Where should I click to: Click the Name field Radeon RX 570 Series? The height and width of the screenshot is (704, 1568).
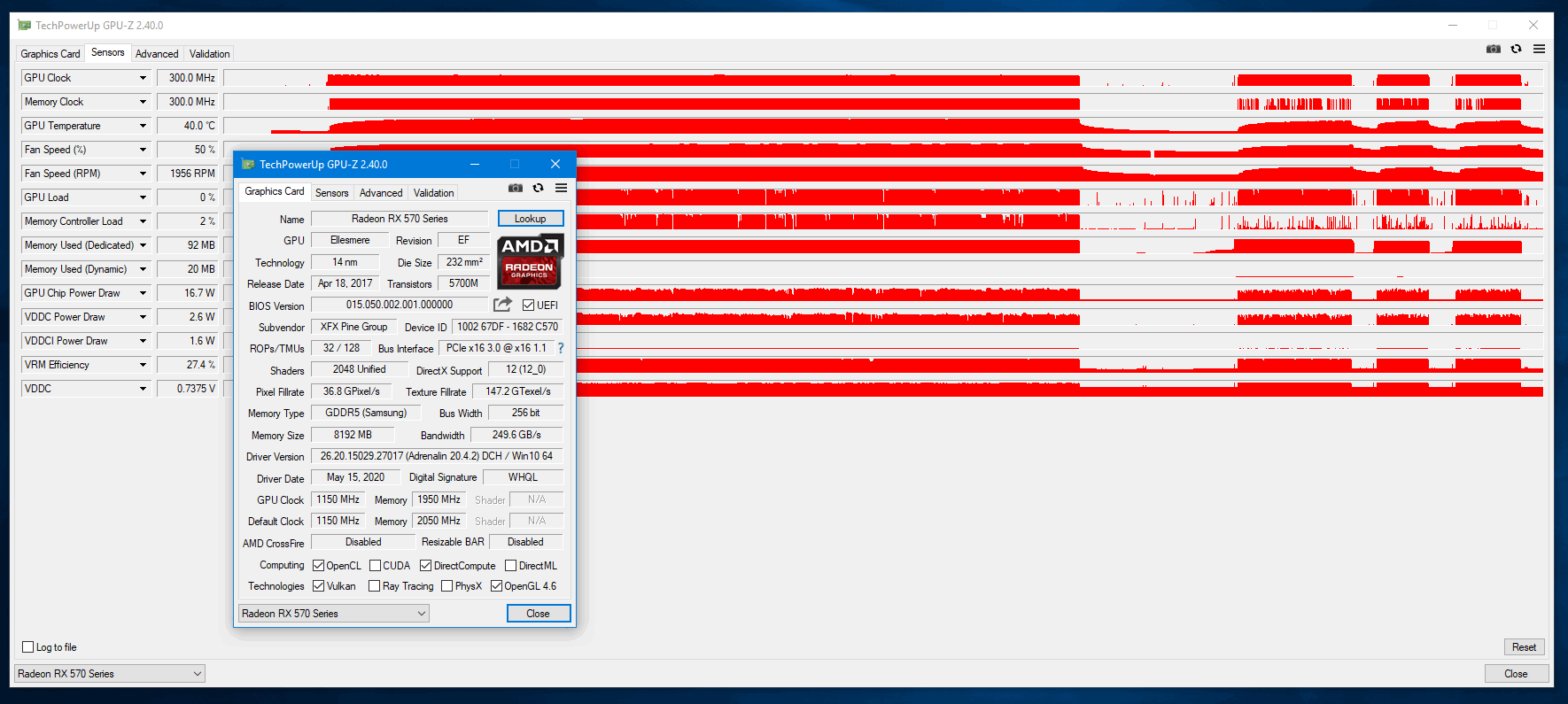click(x=400, y=219)
